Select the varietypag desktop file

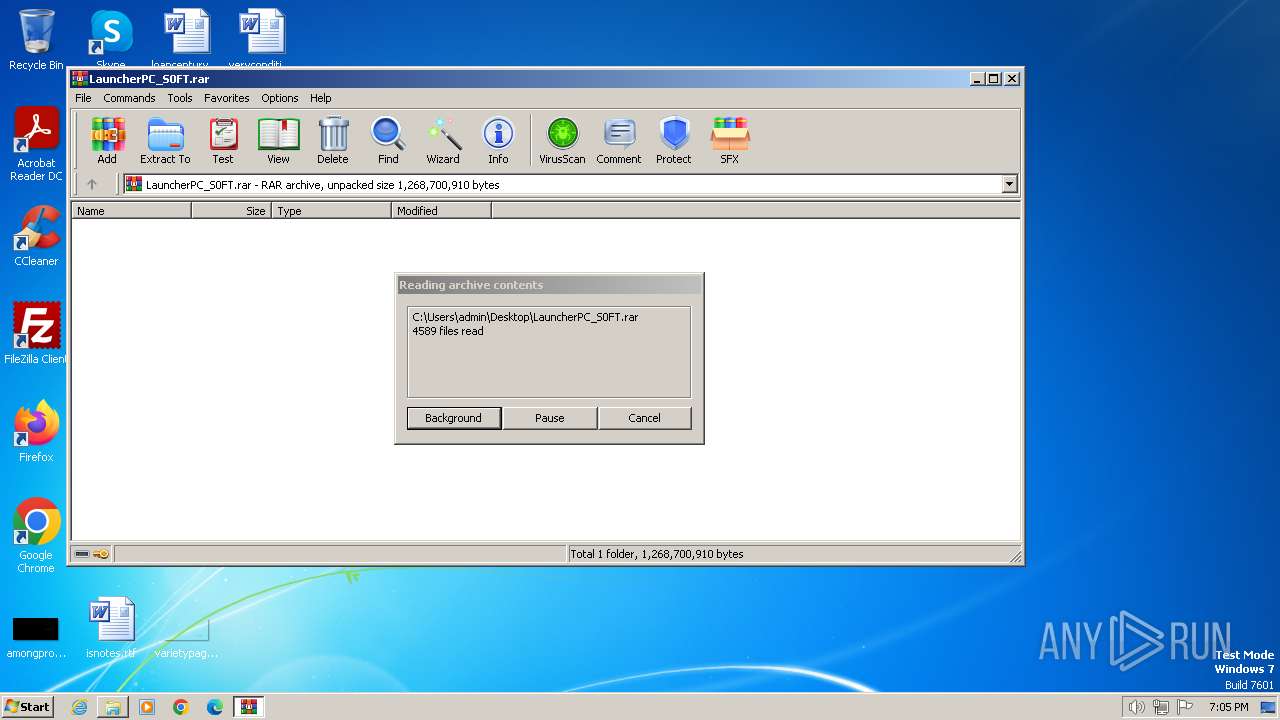tap(185, 635)
